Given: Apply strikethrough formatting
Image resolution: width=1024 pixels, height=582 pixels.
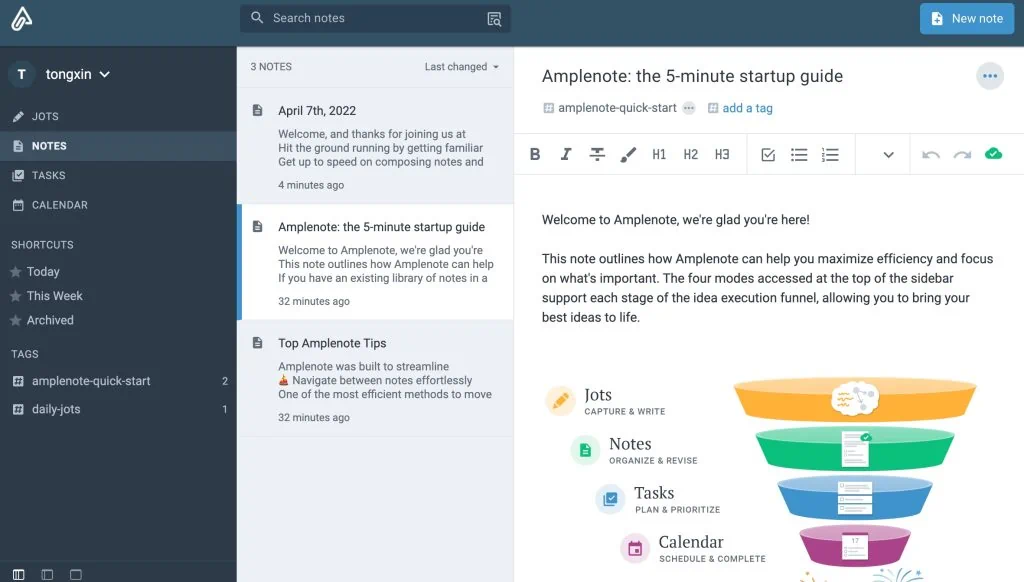Looking at the screenshot, I should tap(597, 155).
